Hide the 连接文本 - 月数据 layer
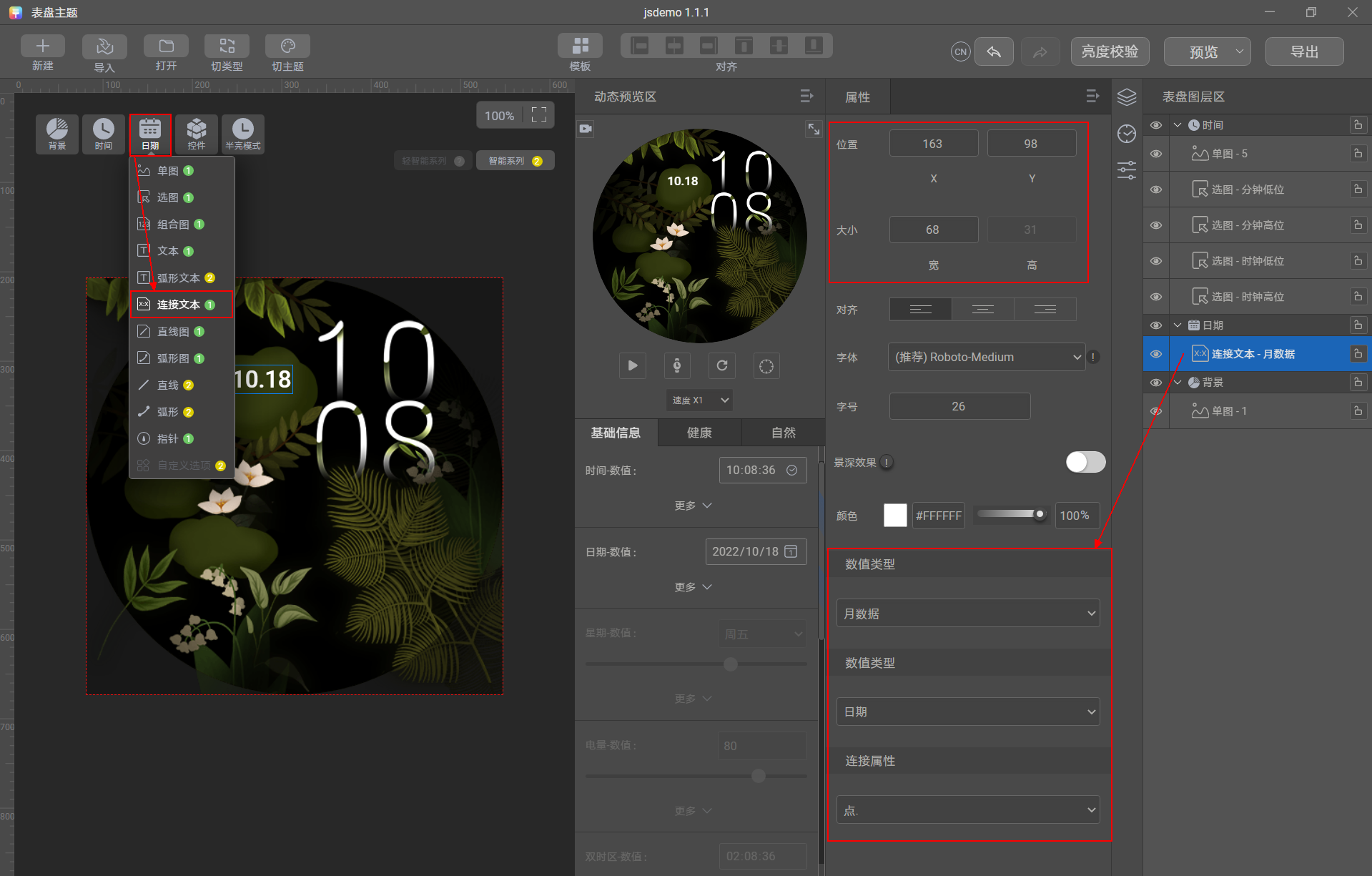Image resolution: width=1372 pixels, height=876 pixels. 1156,354
